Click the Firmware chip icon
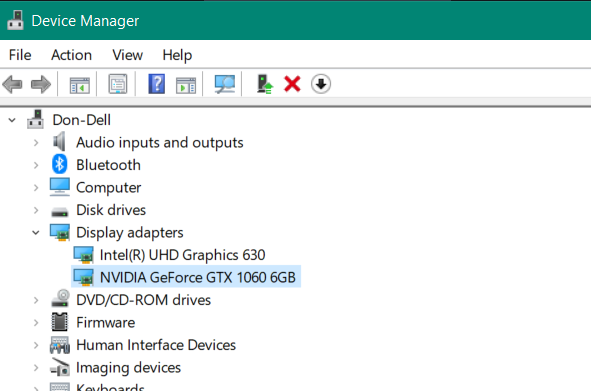Viewport: 591px width, 391px height. 59,322
